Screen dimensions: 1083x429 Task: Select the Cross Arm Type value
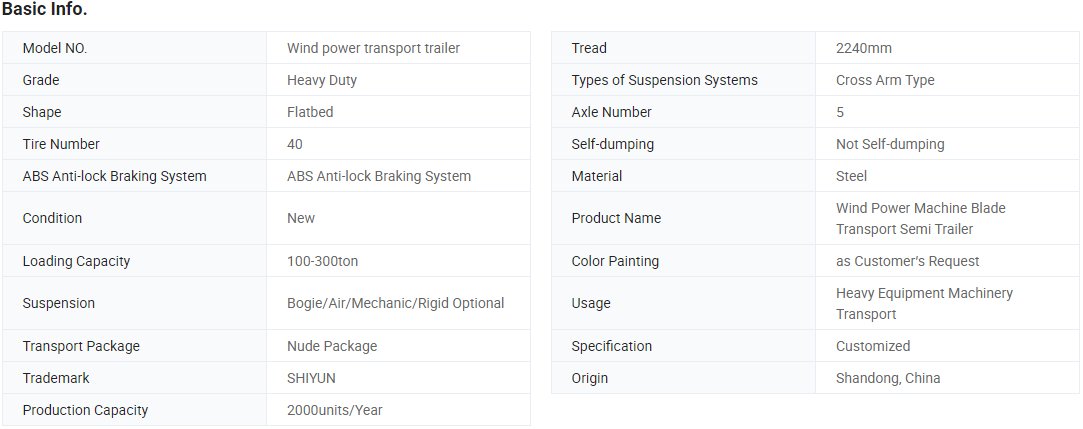(x=885, y=80)
